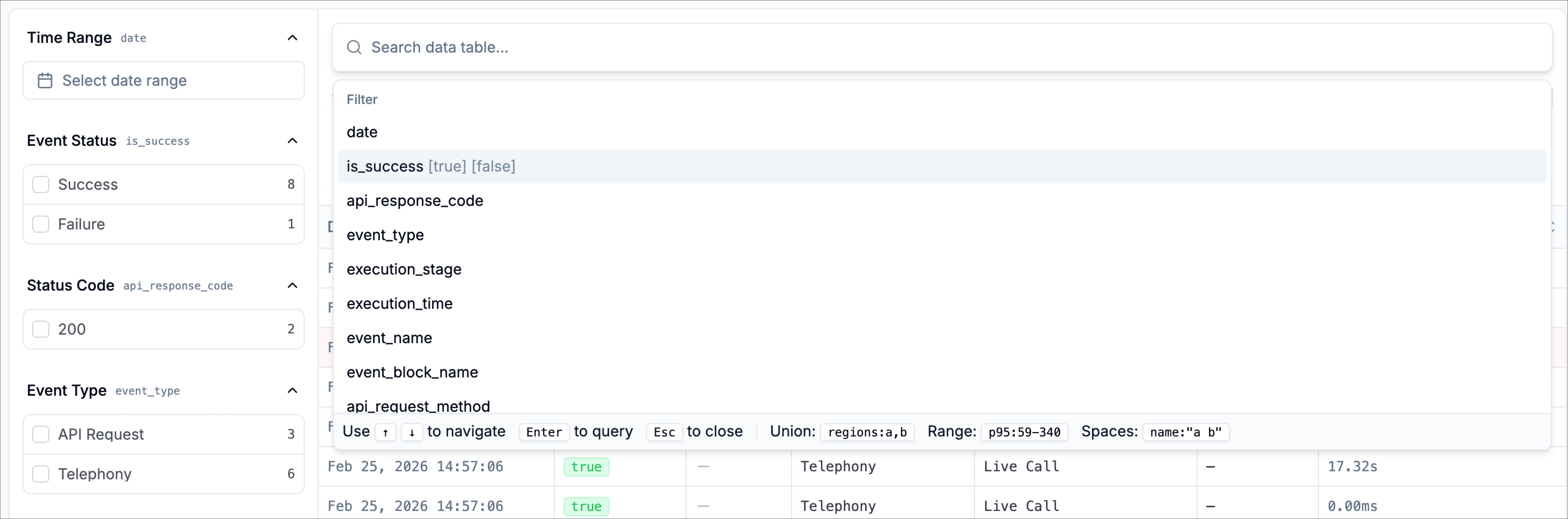Check the API Request checkbox
Viewport: 1568px width, 519px height.
(x=41, y=434)
